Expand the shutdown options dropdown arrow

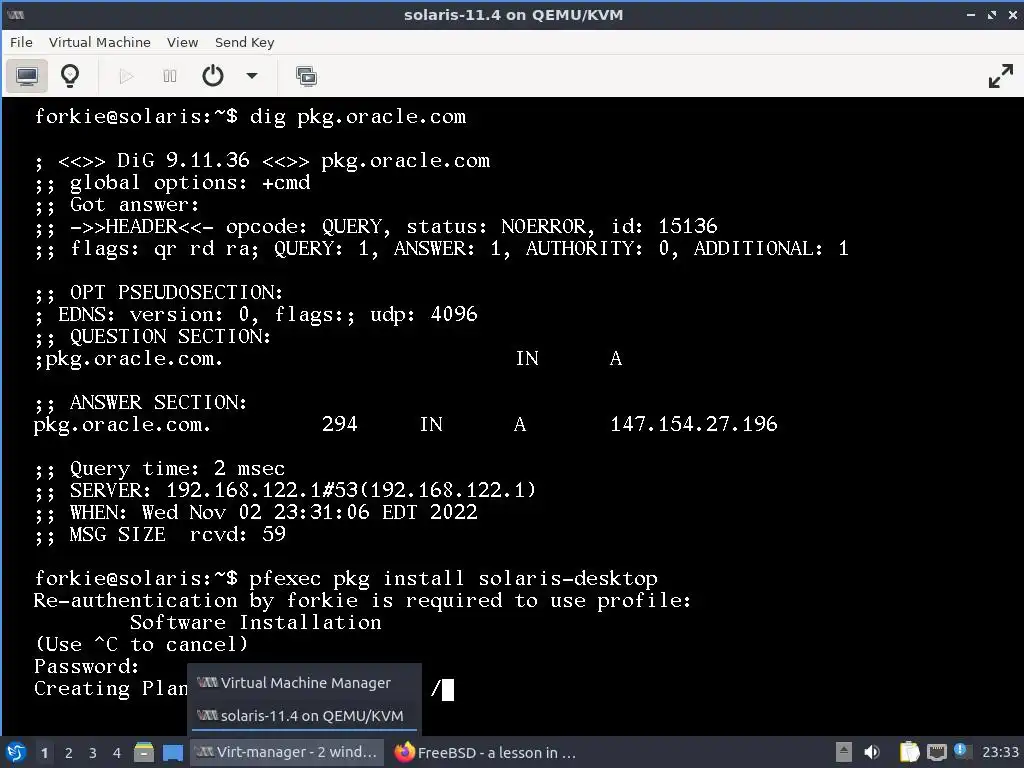coord(251,76)
